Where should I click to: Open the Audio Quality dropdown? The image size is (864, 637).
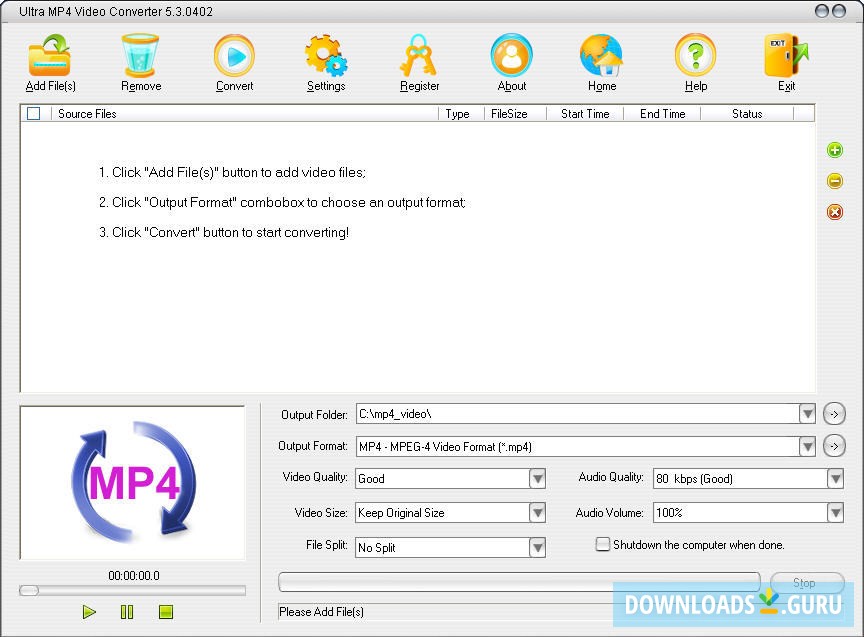[835, 478]
